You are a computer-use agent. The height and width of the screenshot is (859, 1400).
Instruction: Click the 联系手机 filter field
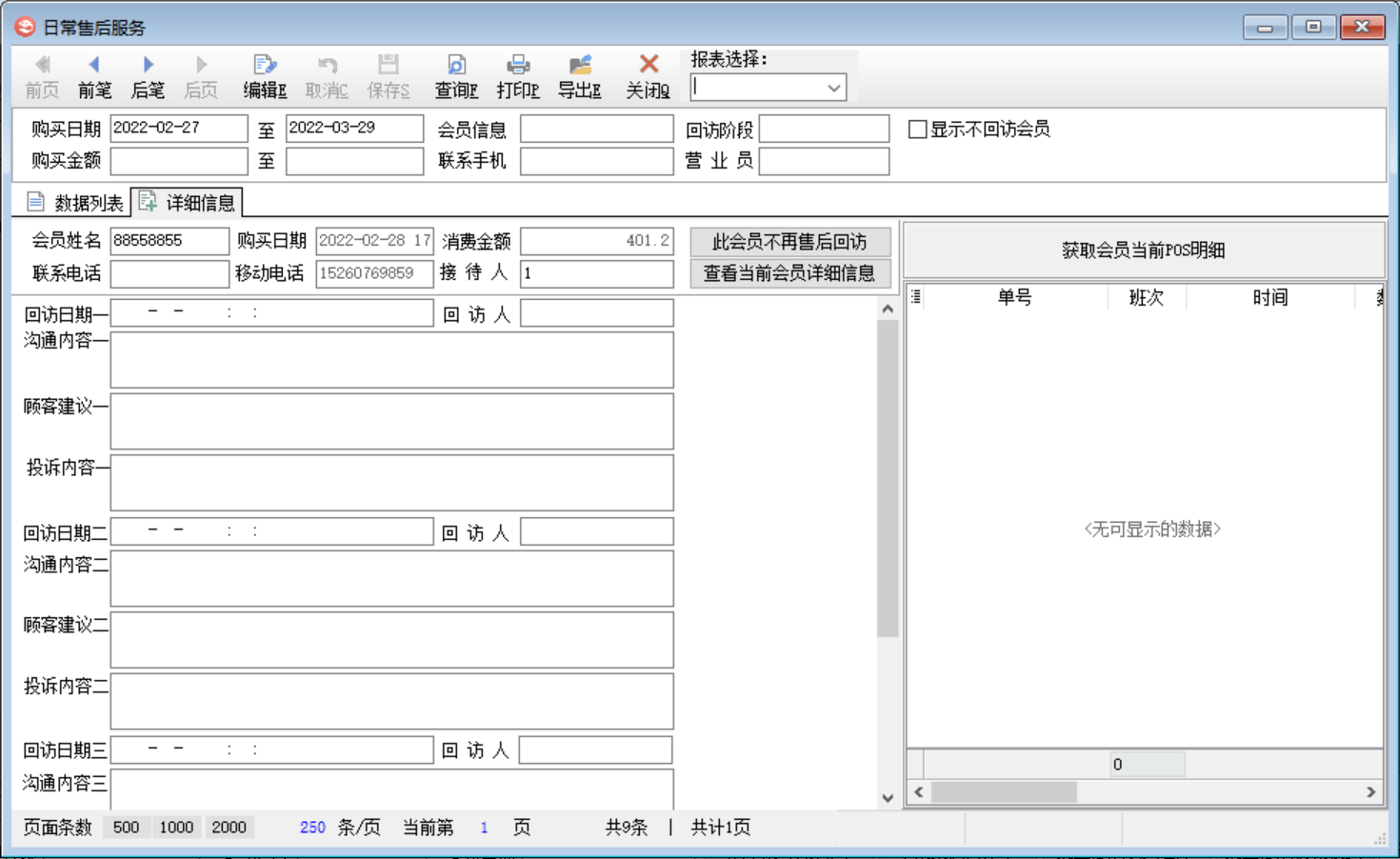597,161
